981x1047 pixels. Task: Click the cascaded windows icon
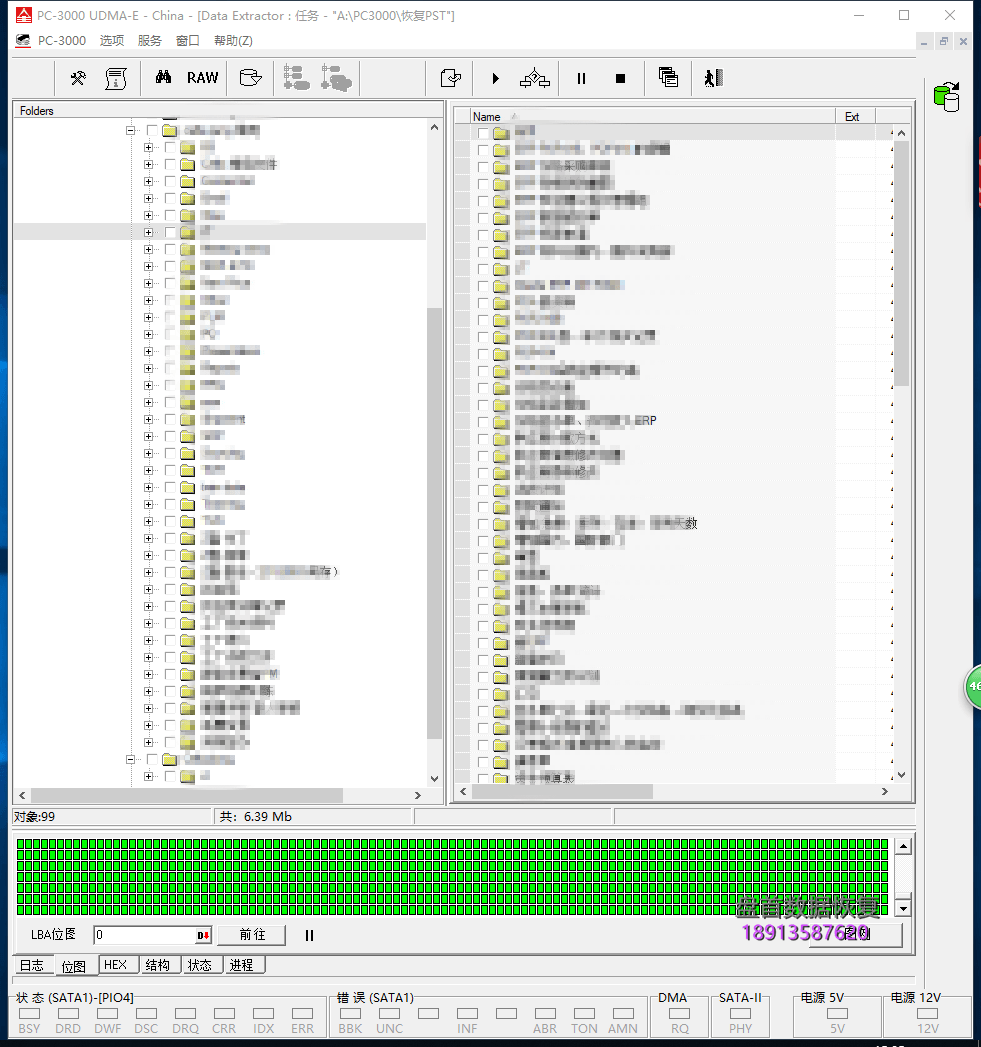[x=668, y=77]
